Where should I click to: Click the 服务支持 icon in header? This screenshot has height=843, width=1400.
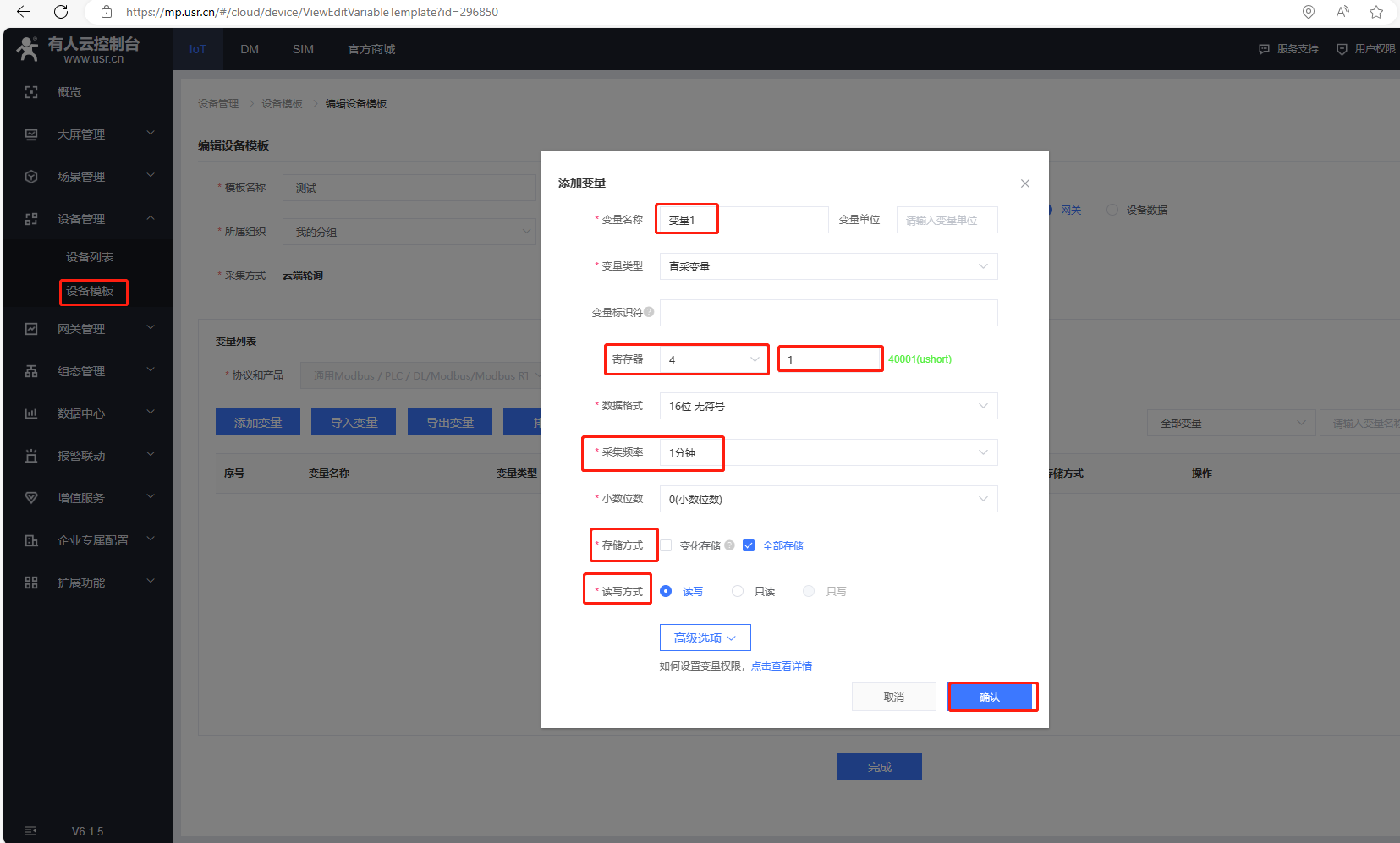[x=1264, y=49]
